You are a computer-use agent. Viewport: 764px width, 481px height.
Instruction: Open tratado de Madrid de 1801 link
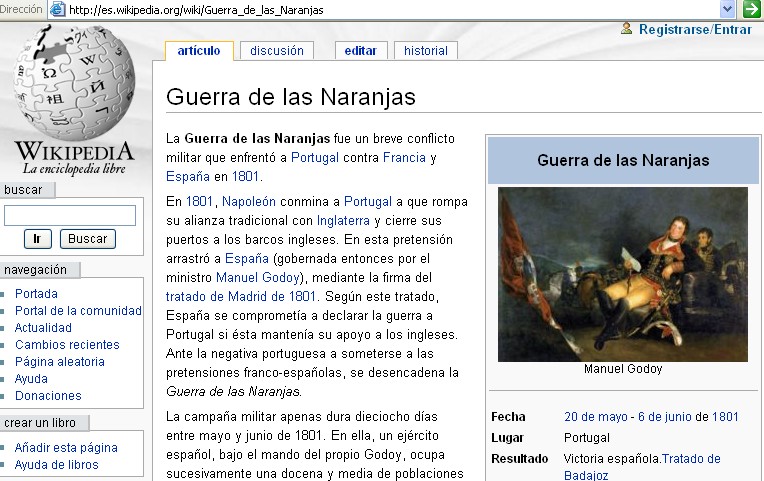tap(241, 296)
